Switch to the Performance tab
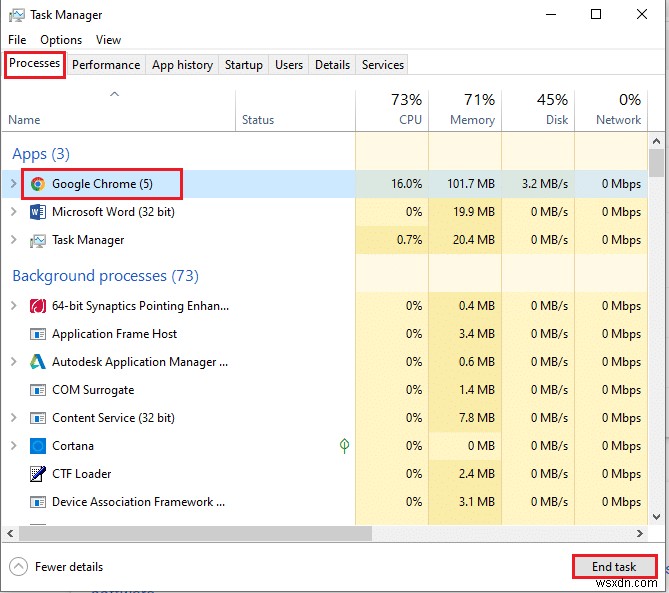Viewport: 669px width, 593px height. point(106,65)
